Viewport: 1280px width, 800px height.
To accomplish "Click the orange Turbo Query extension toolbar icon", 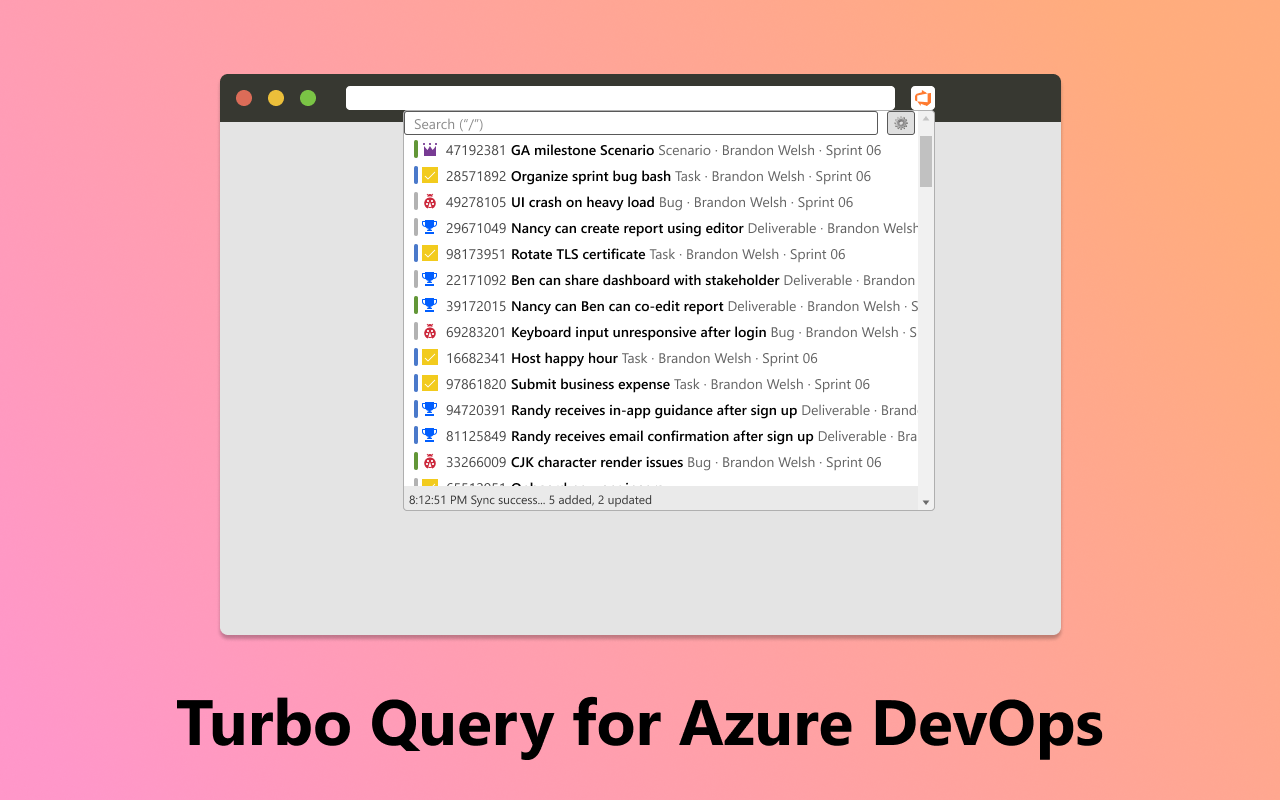I will [922, 97].
